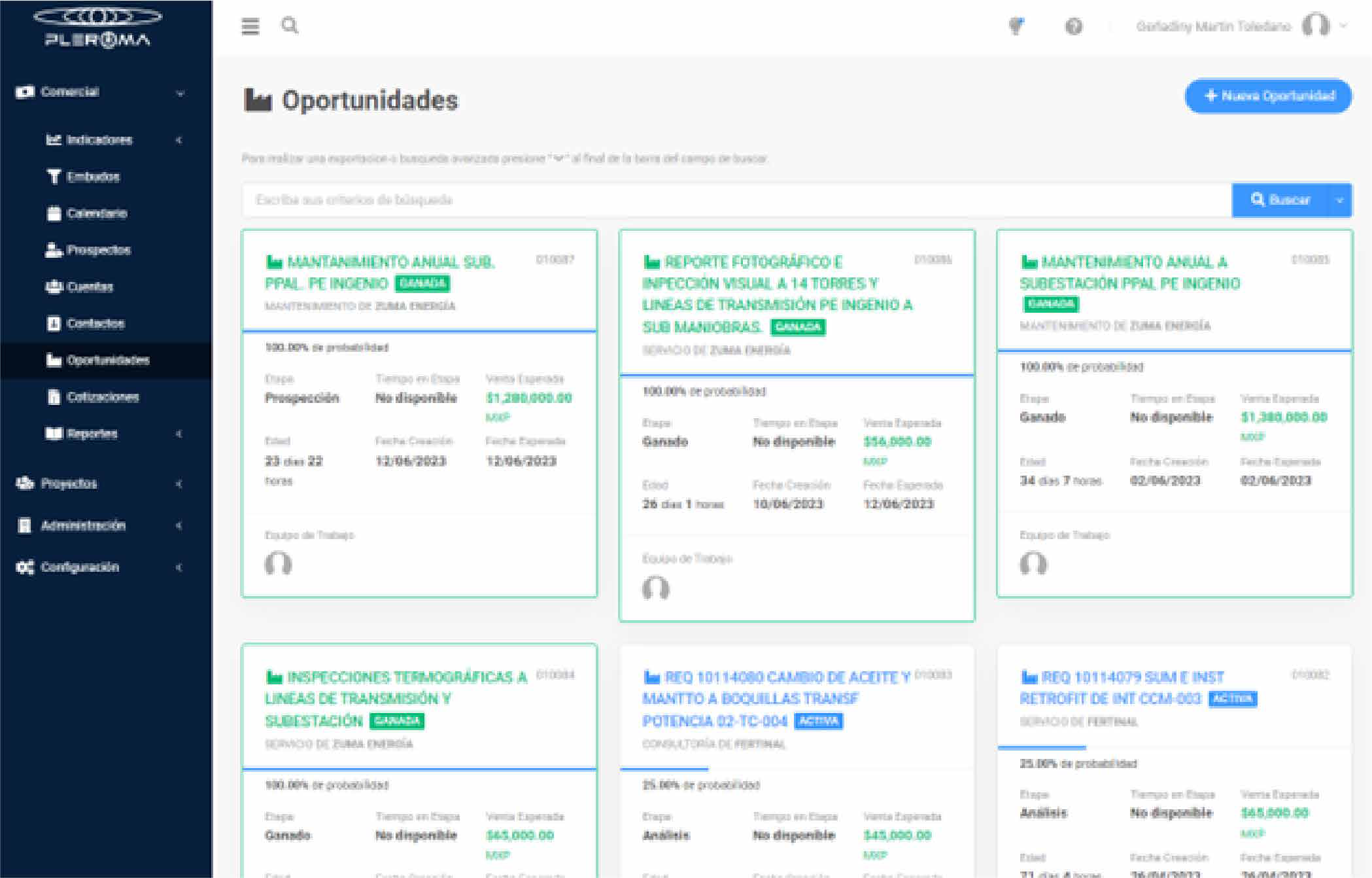Expand the Configuración section

click(80, 567)
